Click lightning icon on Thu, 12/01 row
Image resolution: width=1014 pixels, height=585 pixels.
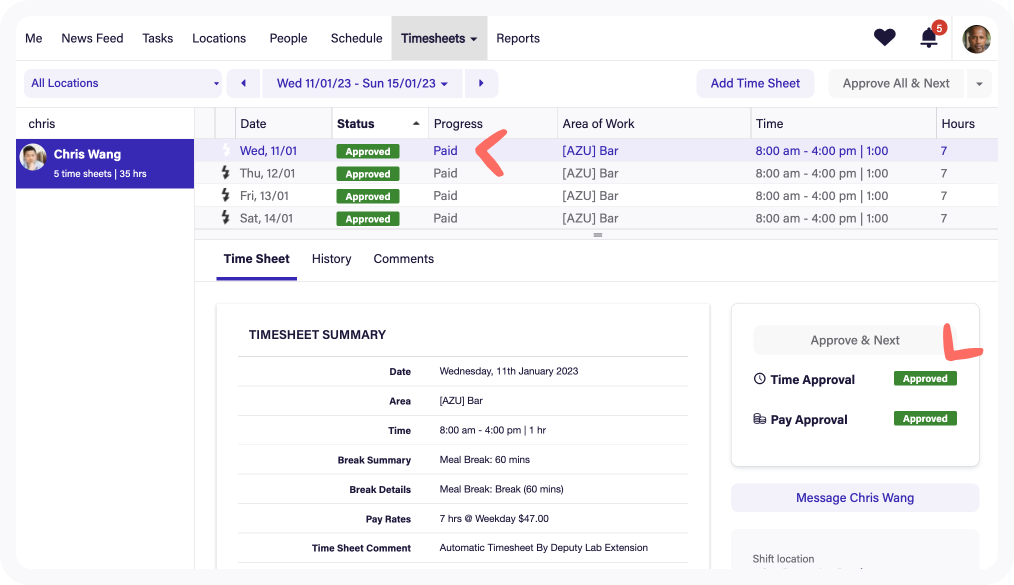[225, 173]
